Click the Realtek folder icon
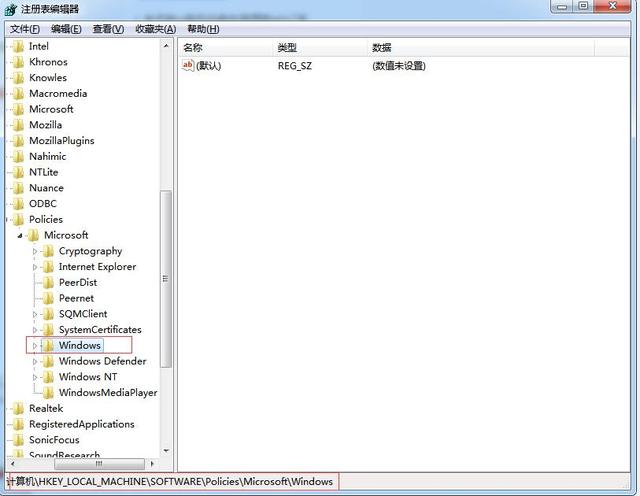Screen dimensions: 640x496 (18, 408)
